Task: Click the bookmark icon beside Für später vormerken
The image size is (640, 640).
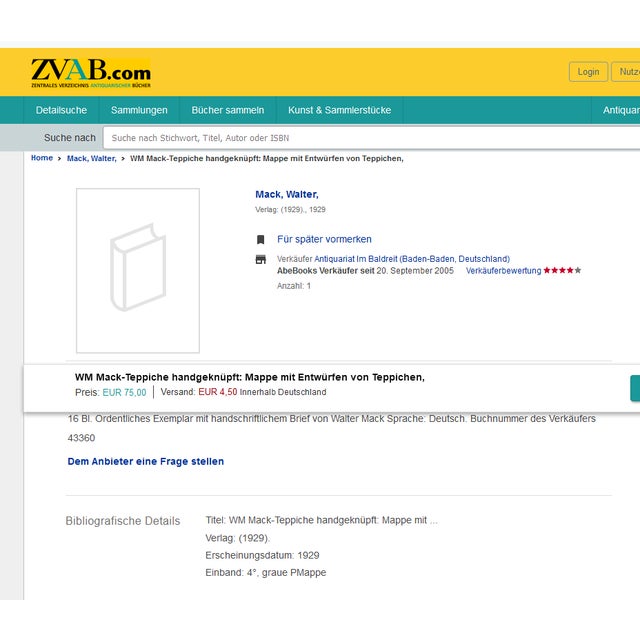Action: [260, 240]
